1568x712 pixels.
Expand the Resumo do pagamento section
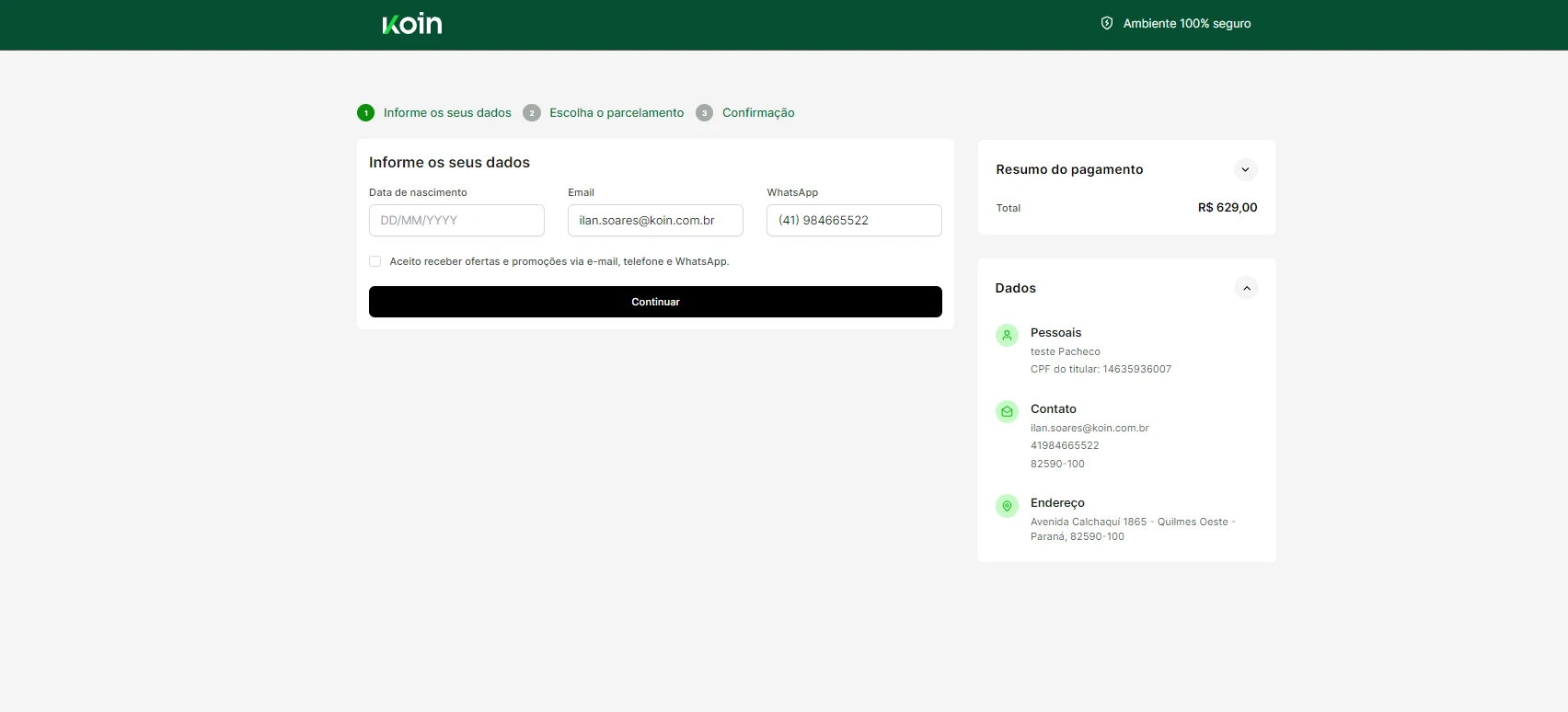click(x=1245, y=169)
